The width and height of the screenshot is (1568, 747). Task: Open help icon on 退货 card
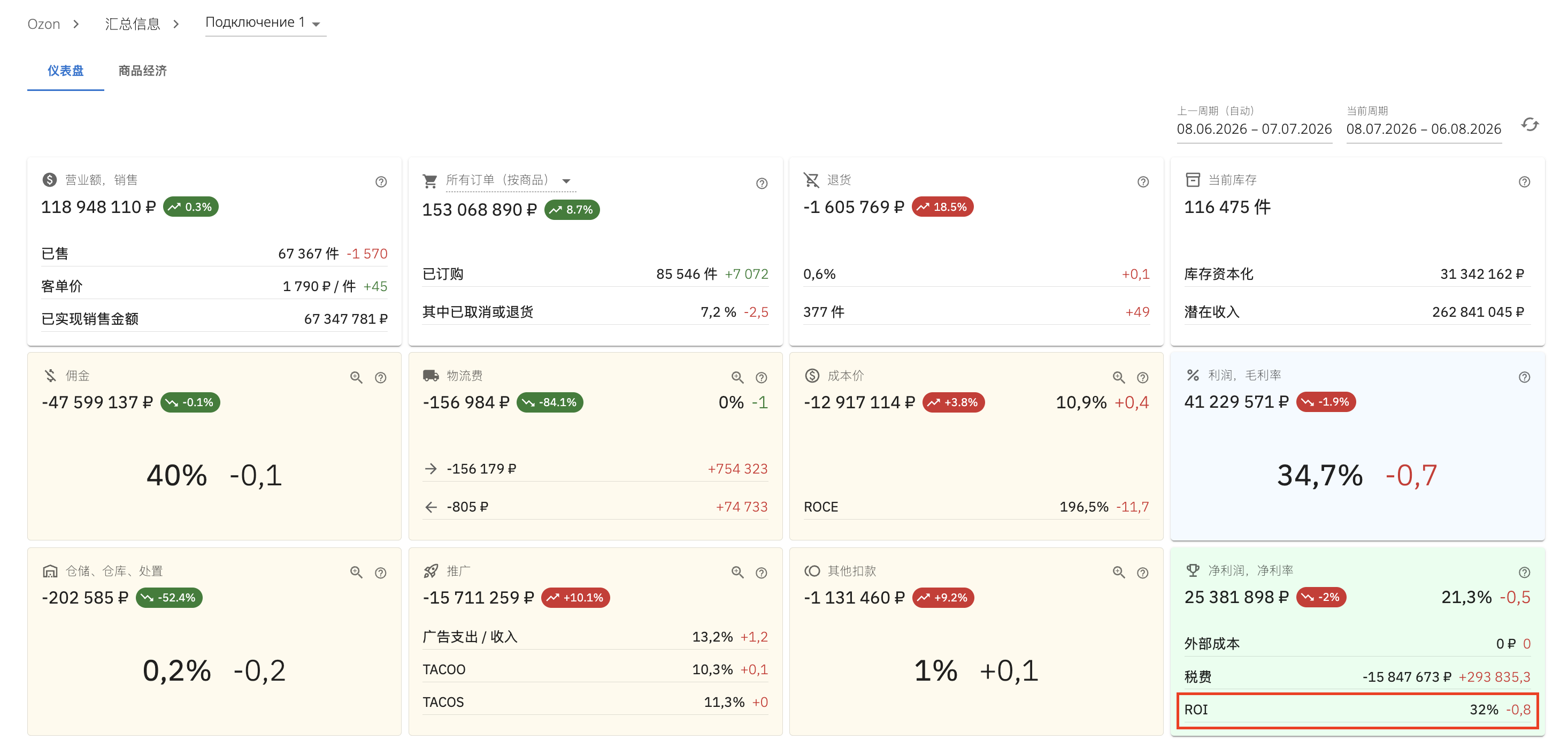click(x=1143, y=181)
